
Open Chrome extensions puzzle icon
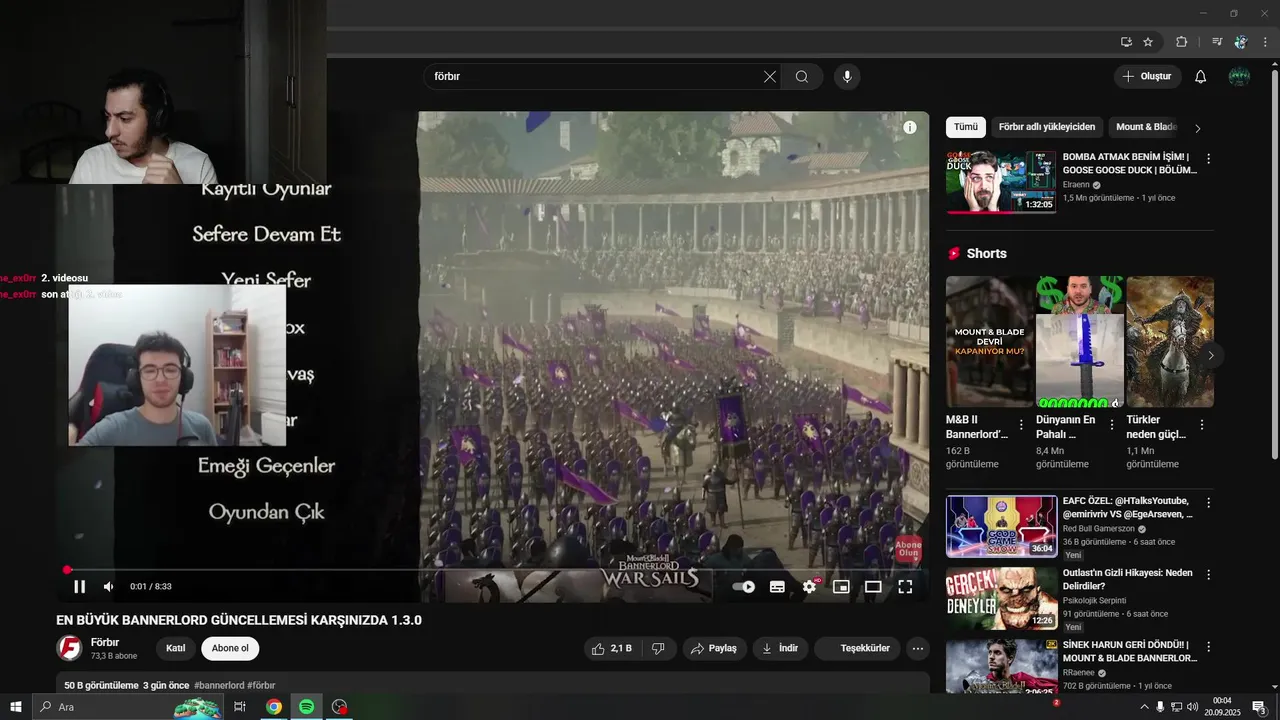coord(1182,42)
